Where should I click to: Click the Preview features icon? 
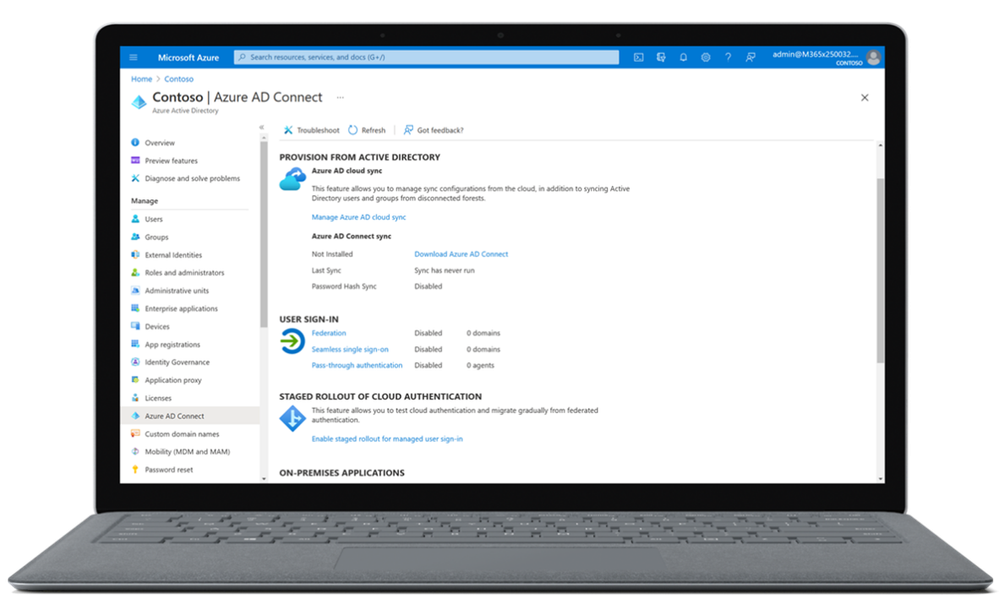[x=135, y=161]
